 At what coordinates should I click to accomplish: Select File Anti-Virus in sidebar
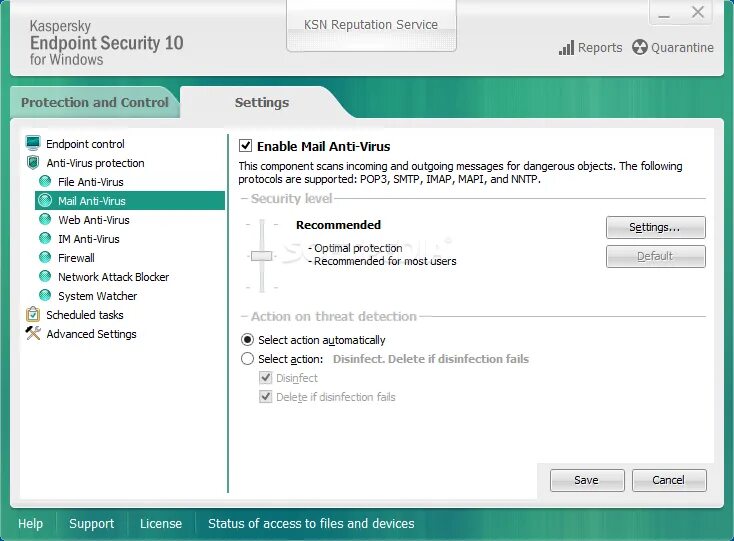(x=91, y=182)
